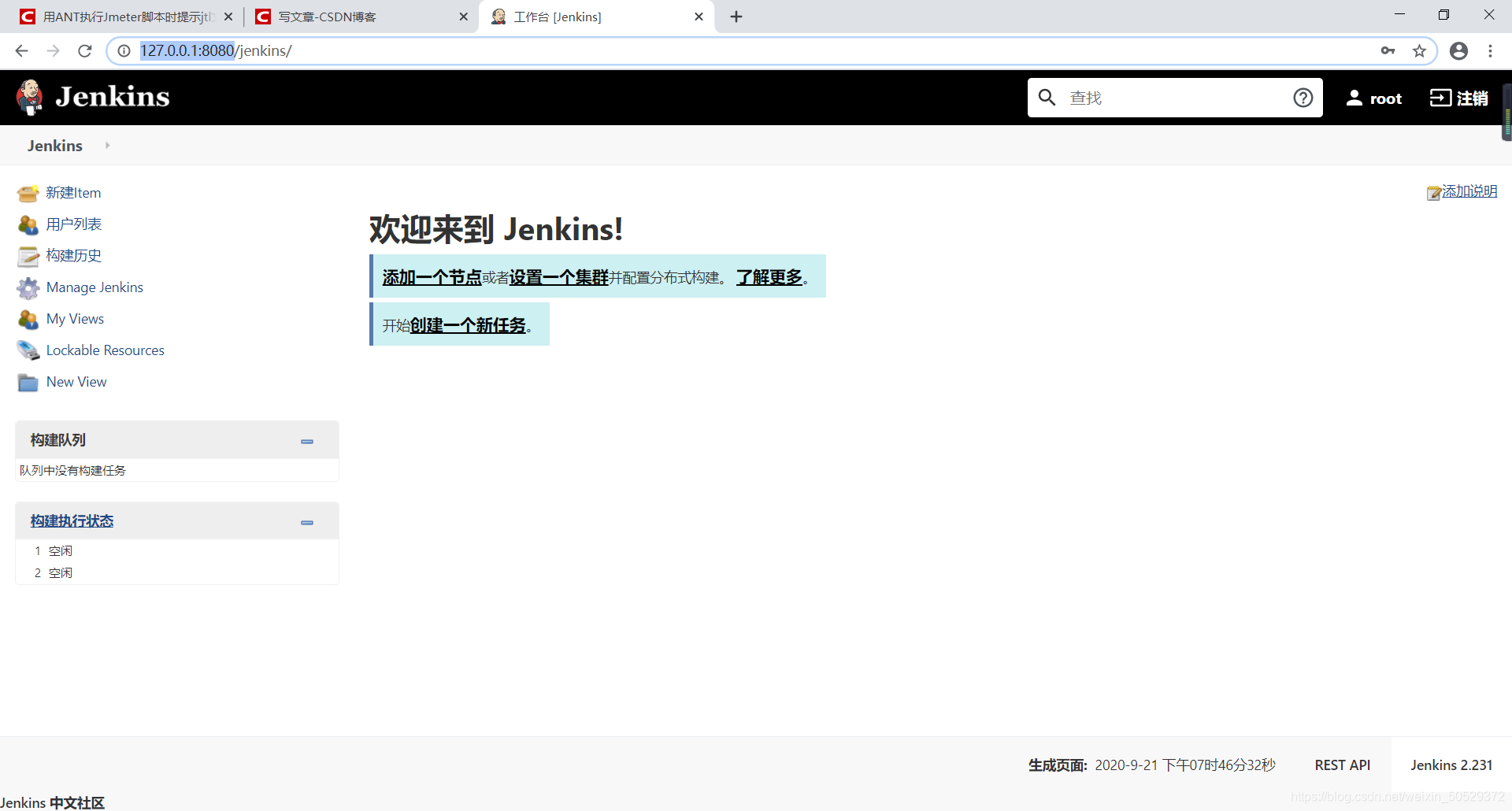Click the browser forward arrow
Screen dimensions: 1512x811
[x=54, y=50]
